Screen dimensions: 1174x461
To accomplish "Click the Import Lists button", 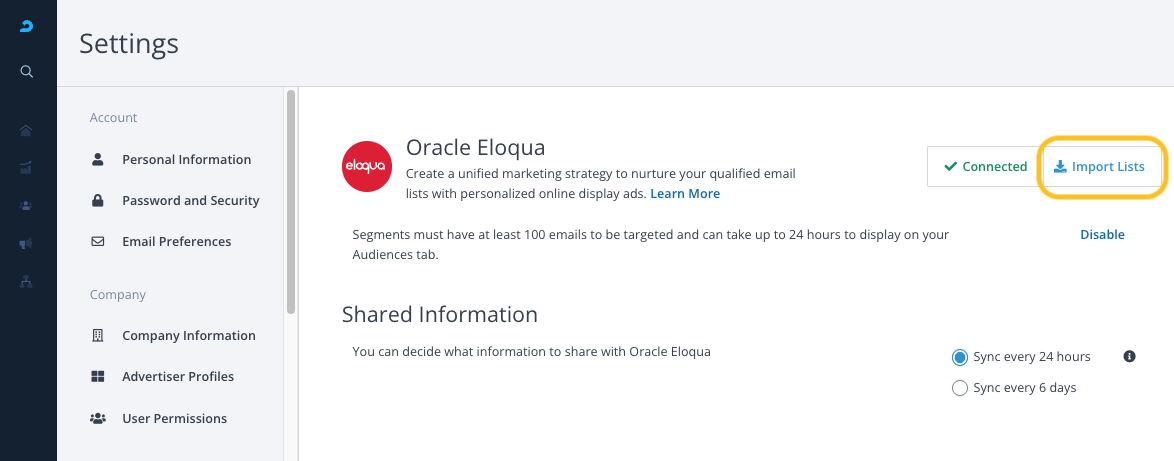I will click(x=1100, y=167).
